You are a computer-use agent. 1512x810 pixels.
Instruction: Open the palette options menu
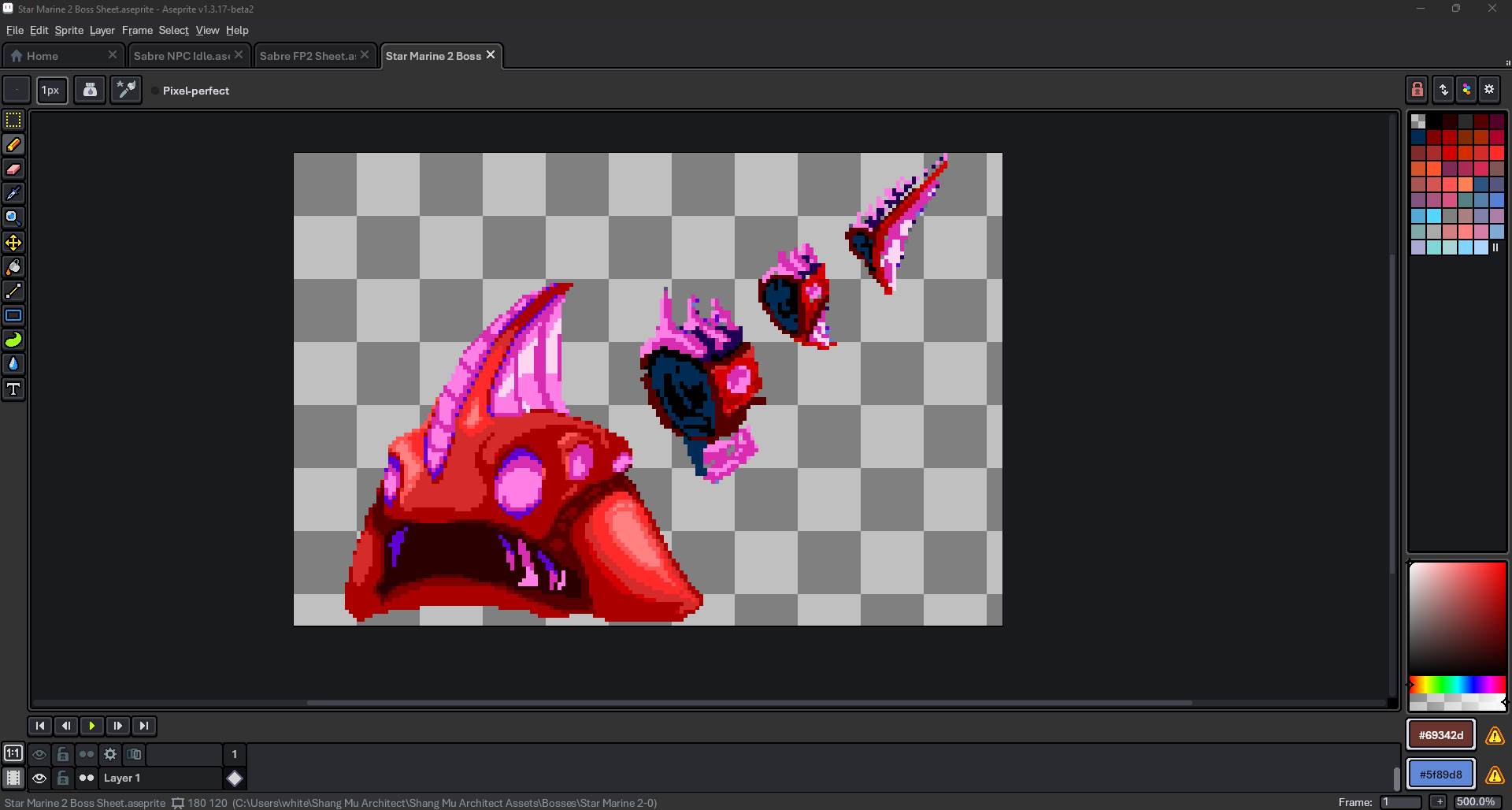pos(1489,90)
